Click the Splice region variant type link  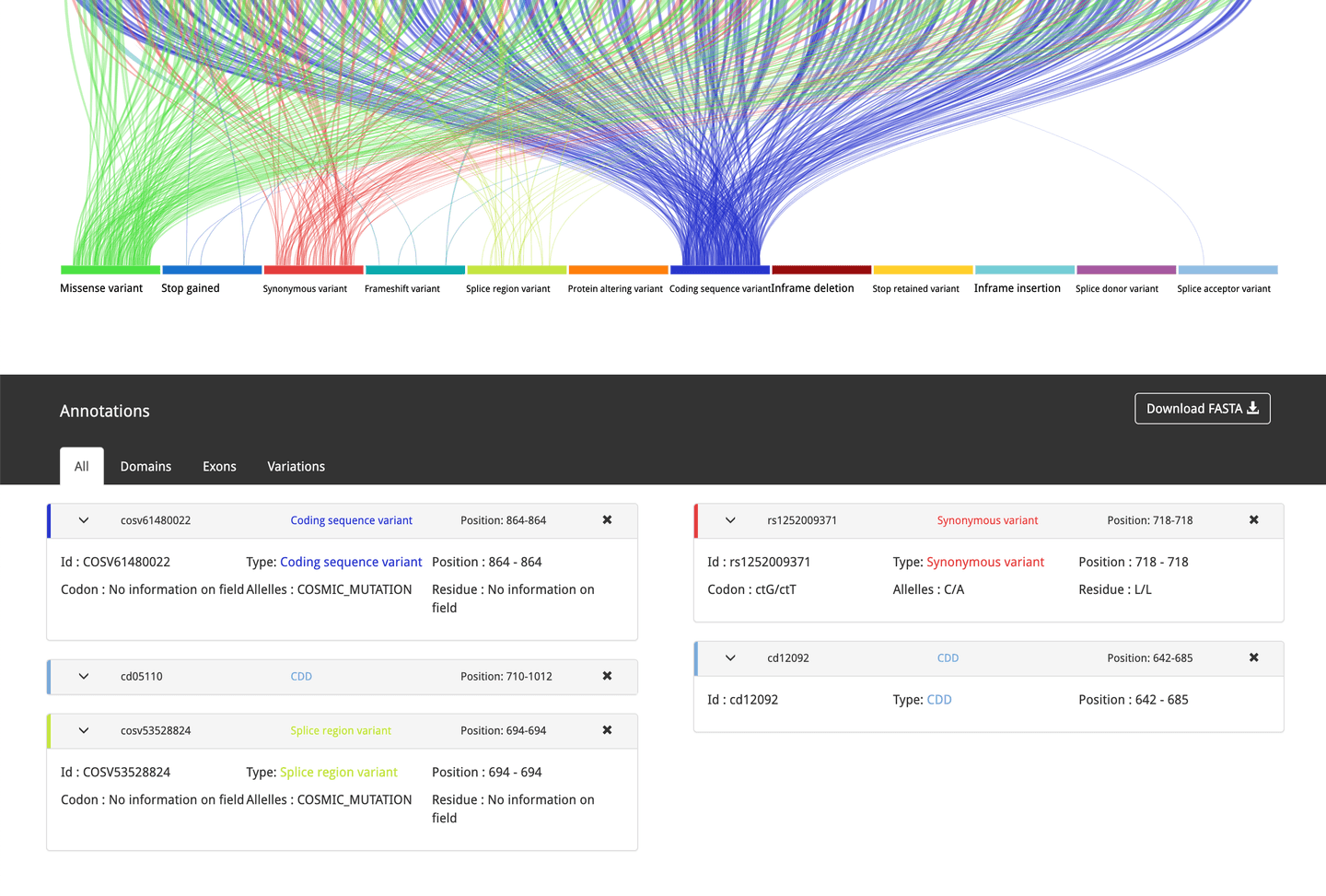(x=339, y=773)
